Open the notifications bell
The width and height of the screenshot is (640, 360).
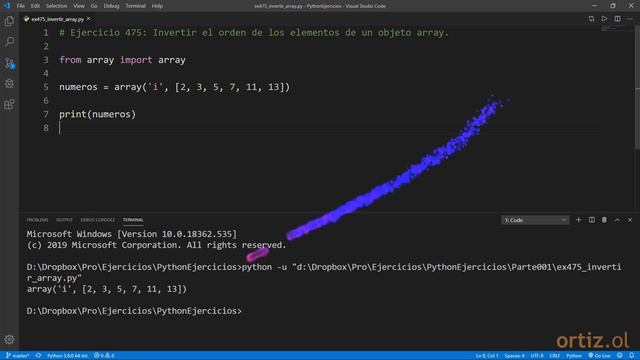[x=631, y=356]
